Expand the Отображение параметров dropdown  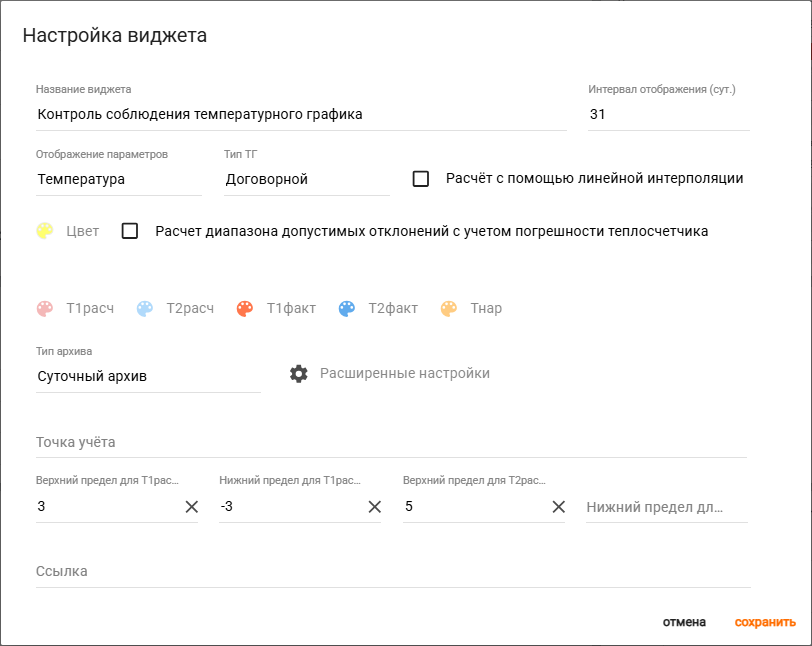[x=118, y=180]
